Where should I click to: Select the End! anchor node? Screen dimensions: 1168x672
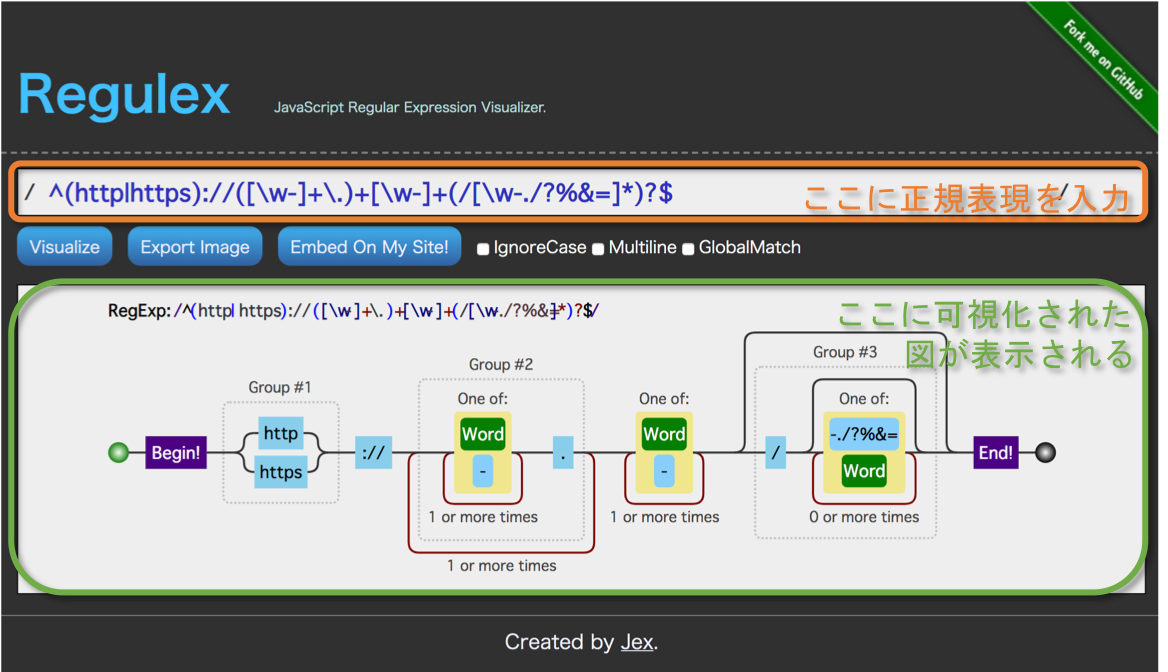(994, 452)
